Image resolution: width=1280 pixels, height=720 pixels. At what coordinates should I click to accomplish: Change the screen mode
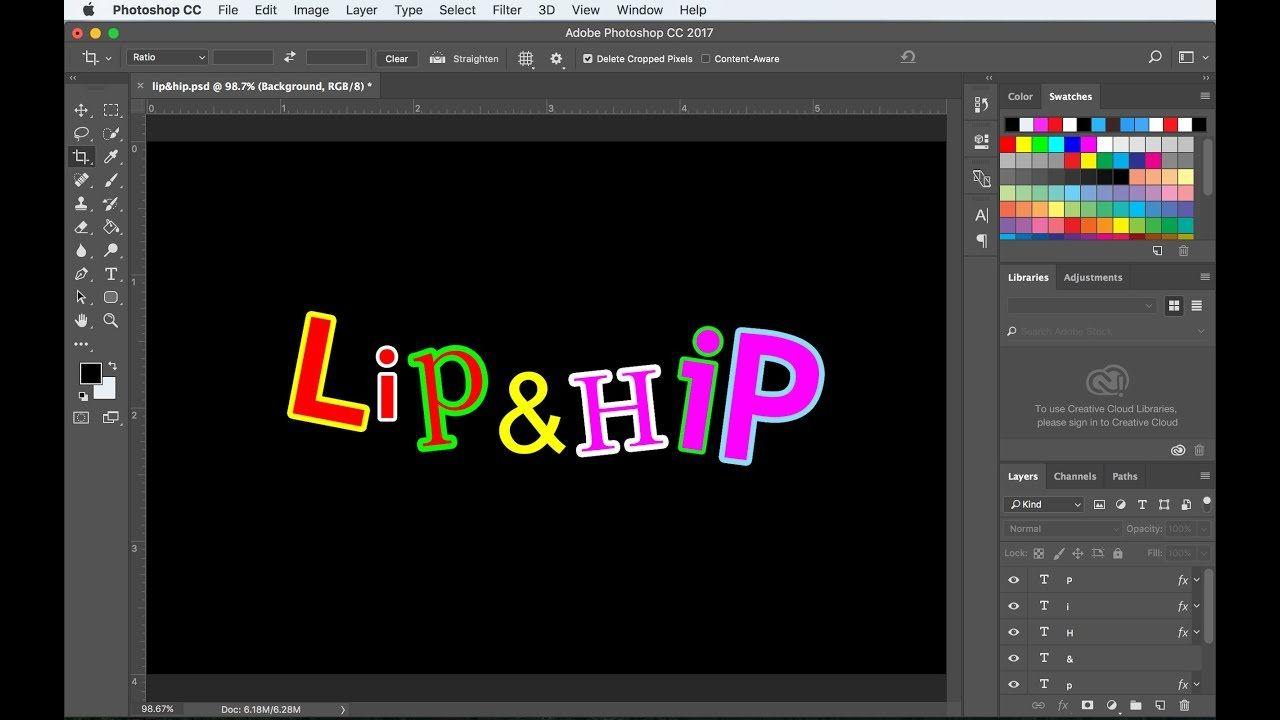pyautogui.click(x=111, y=418)
